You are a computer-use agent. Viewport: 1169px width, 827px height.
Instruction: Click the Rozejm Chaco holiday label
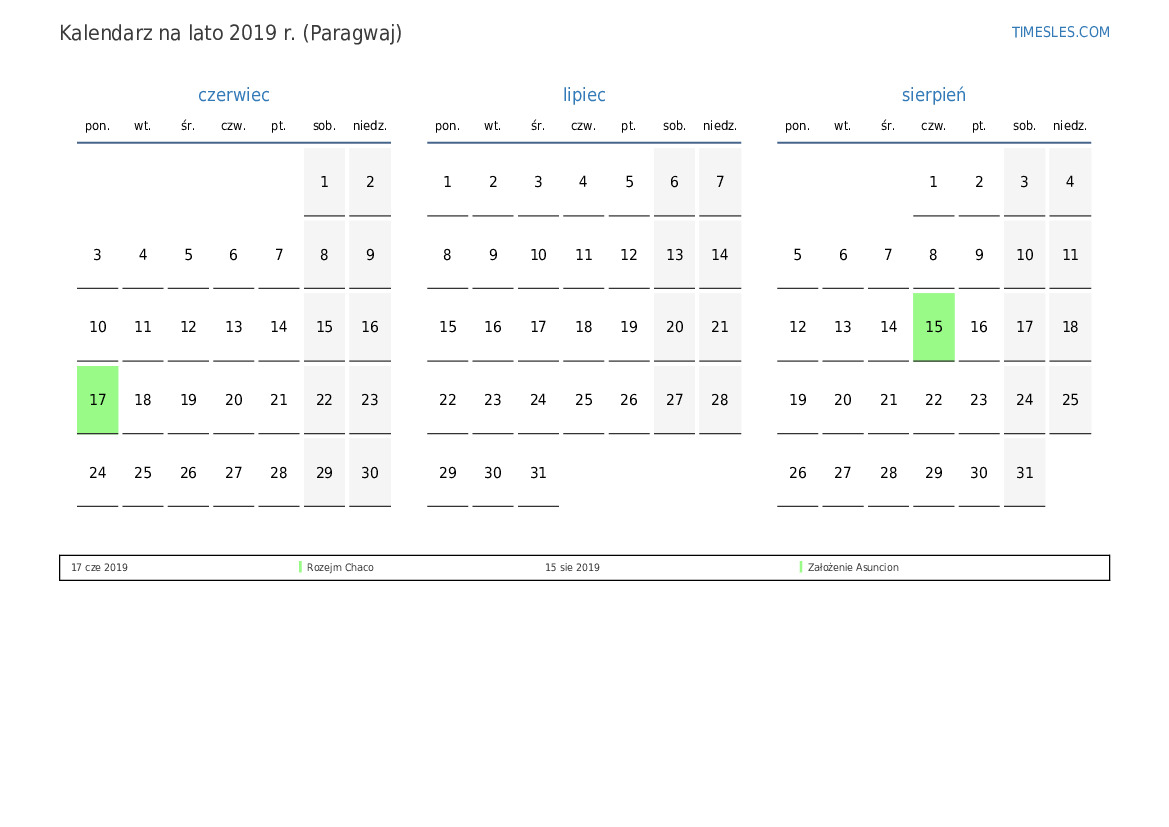pos(340,568)
